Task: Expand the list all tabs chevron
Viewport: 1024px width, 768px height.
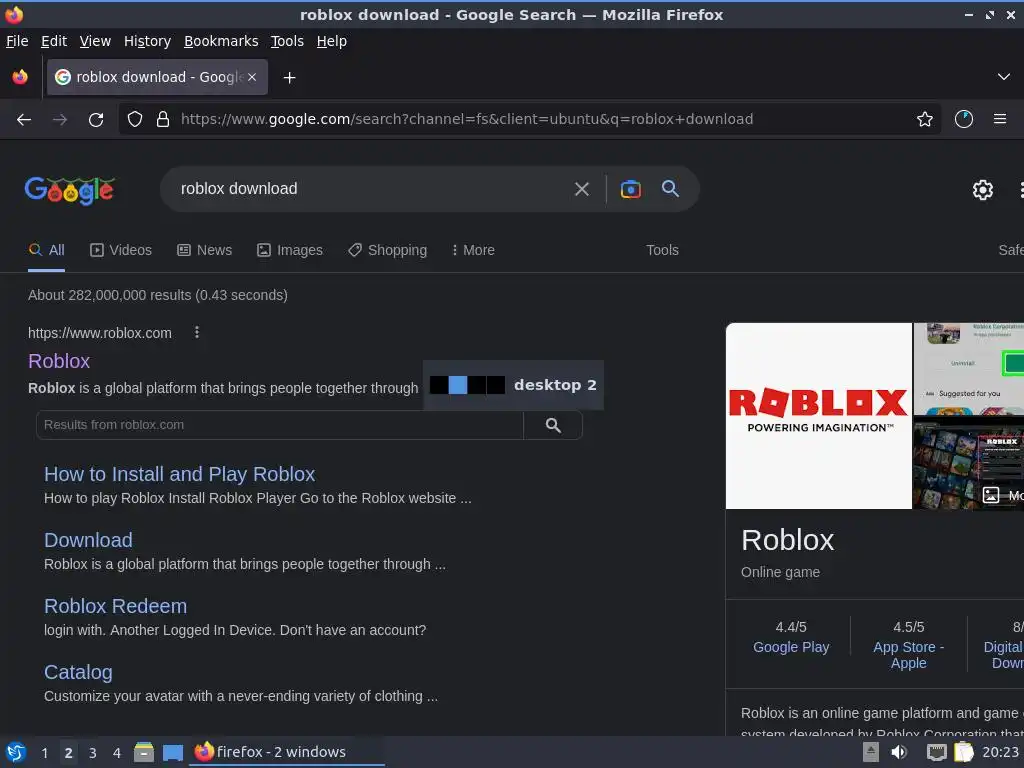Action: [x=1004, y=77]
